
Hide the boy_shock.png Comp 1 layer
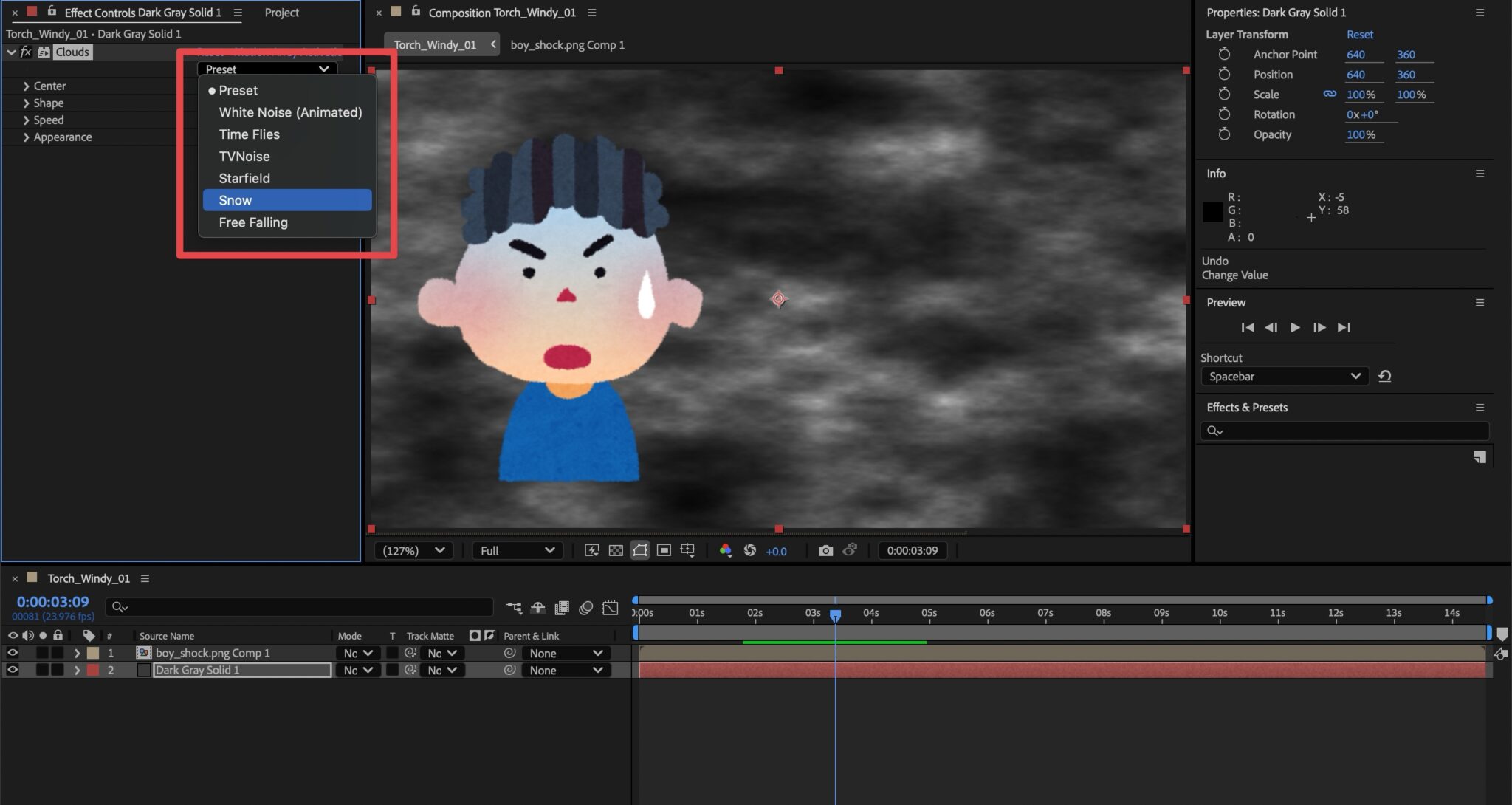pos(13,653)
